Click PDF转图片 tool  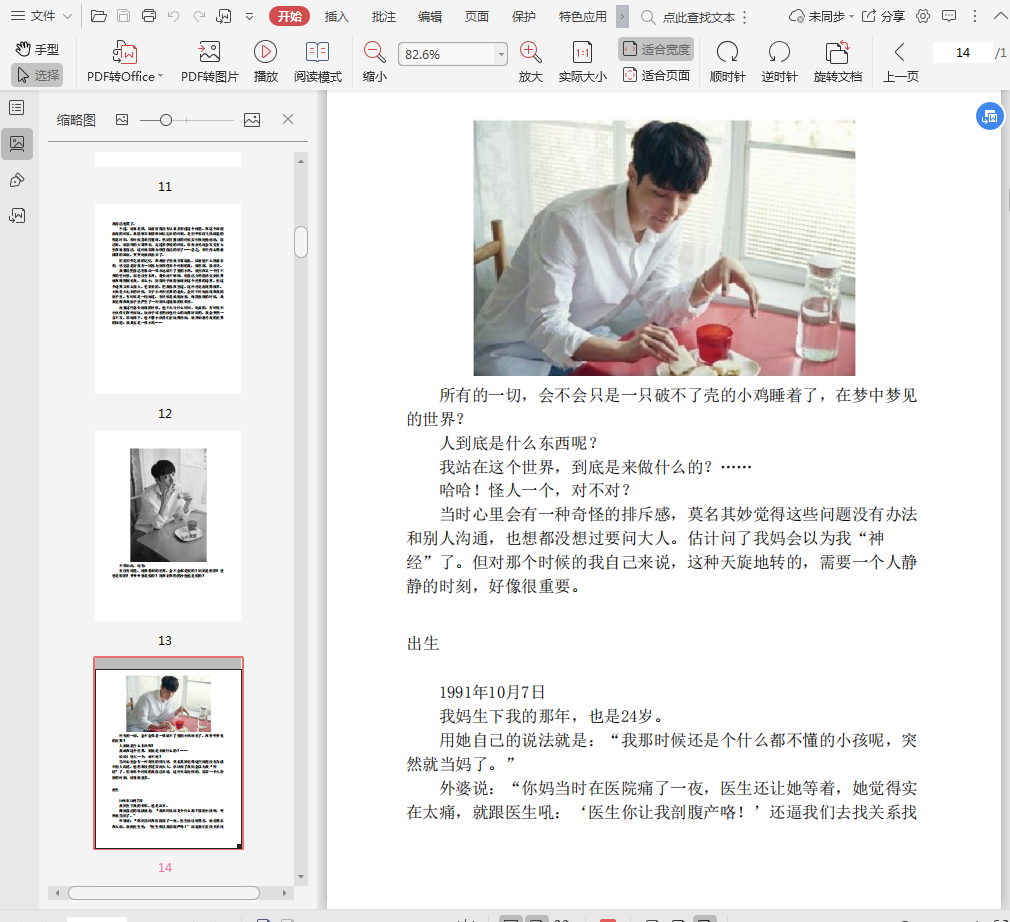[x=209, y=62]
